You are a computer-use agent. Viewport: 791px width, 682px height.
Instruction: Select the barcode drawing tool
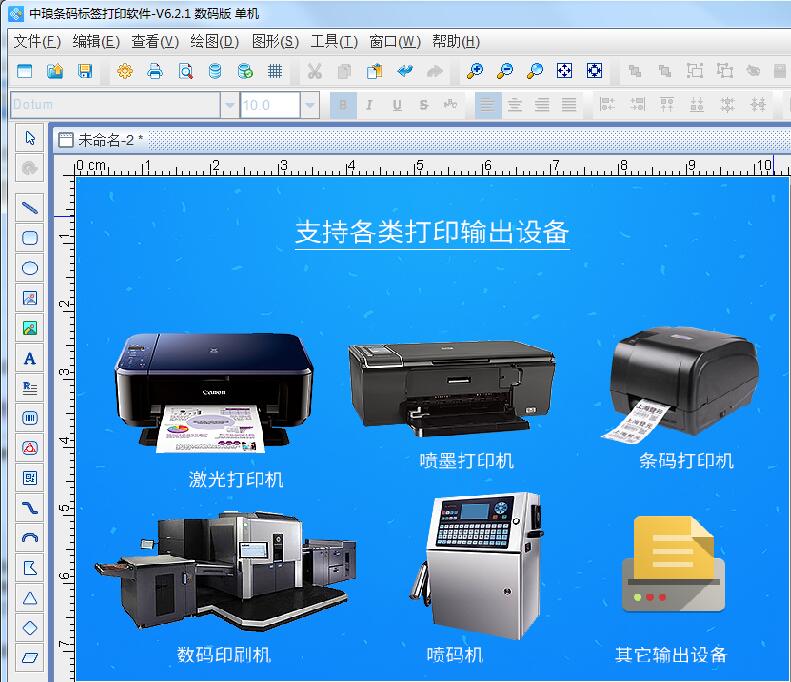(30, 418)
